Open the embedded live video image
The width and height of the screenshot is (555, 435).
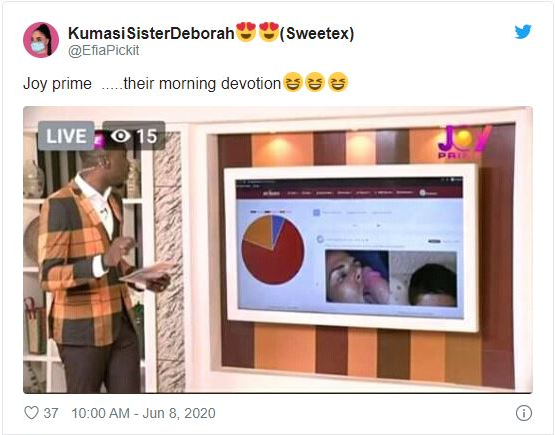(278, 250)
